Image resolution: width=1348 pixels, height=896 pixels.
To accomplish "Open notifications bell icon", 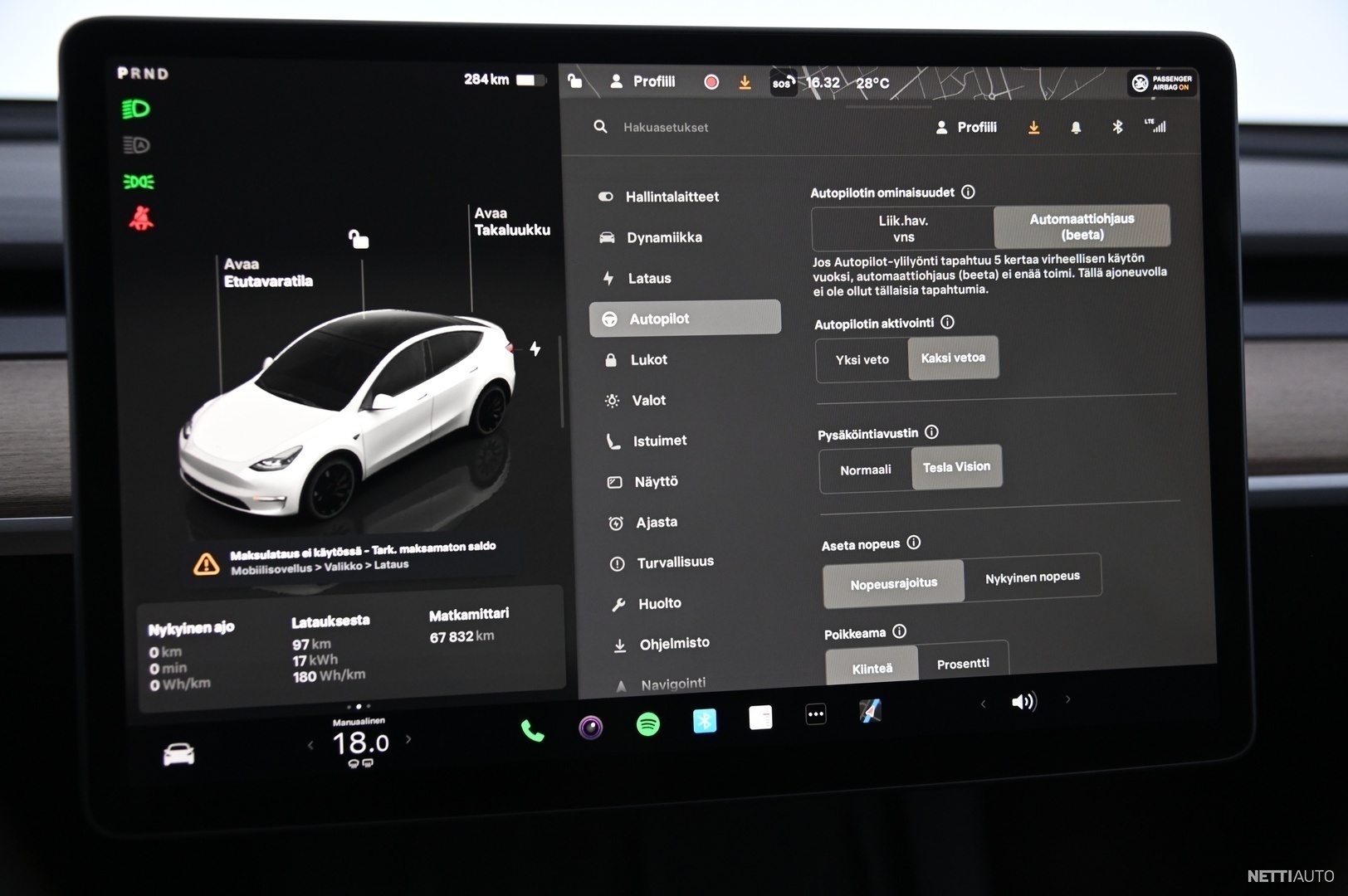I will [1076, 128].
